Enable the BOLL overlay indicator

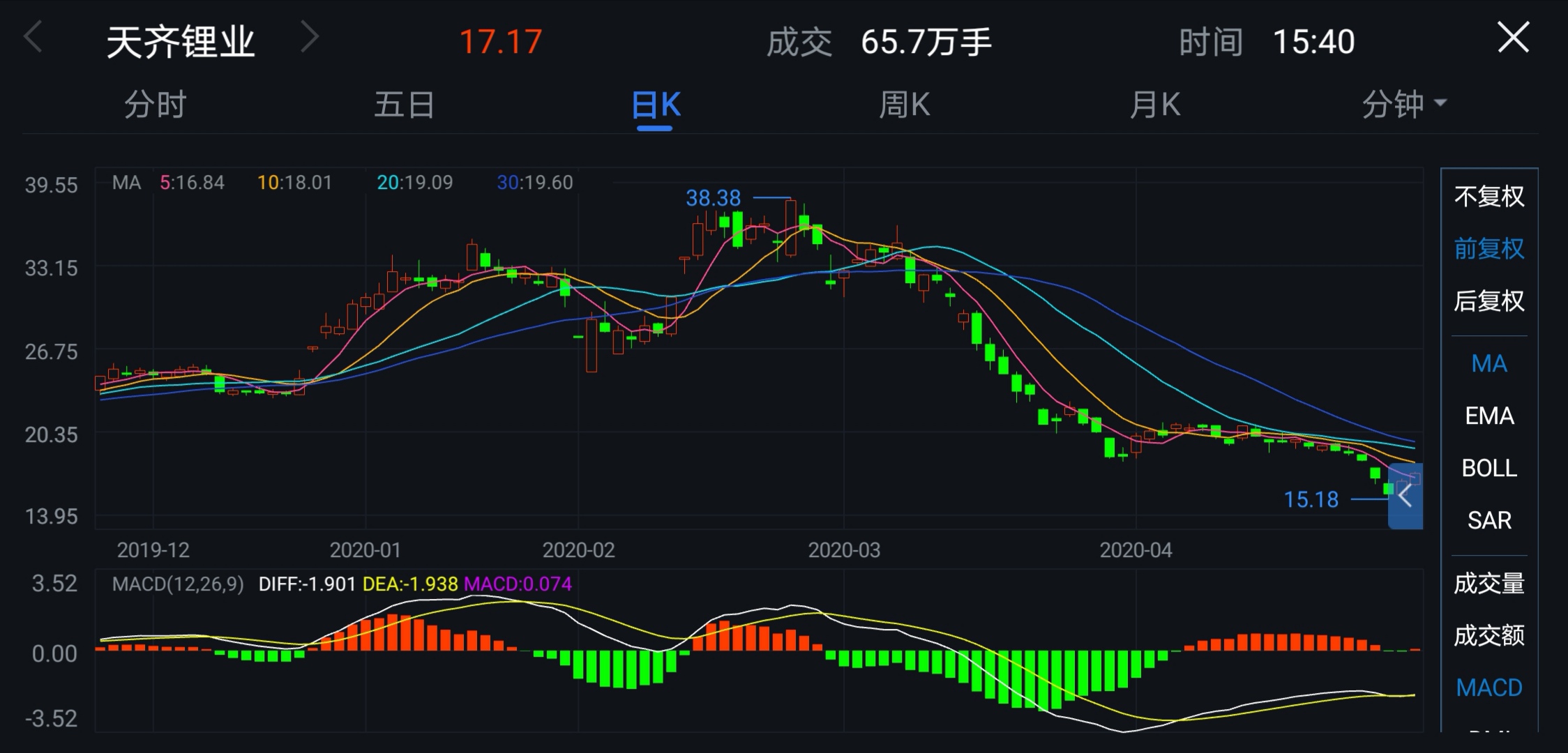pos(1489,468)
